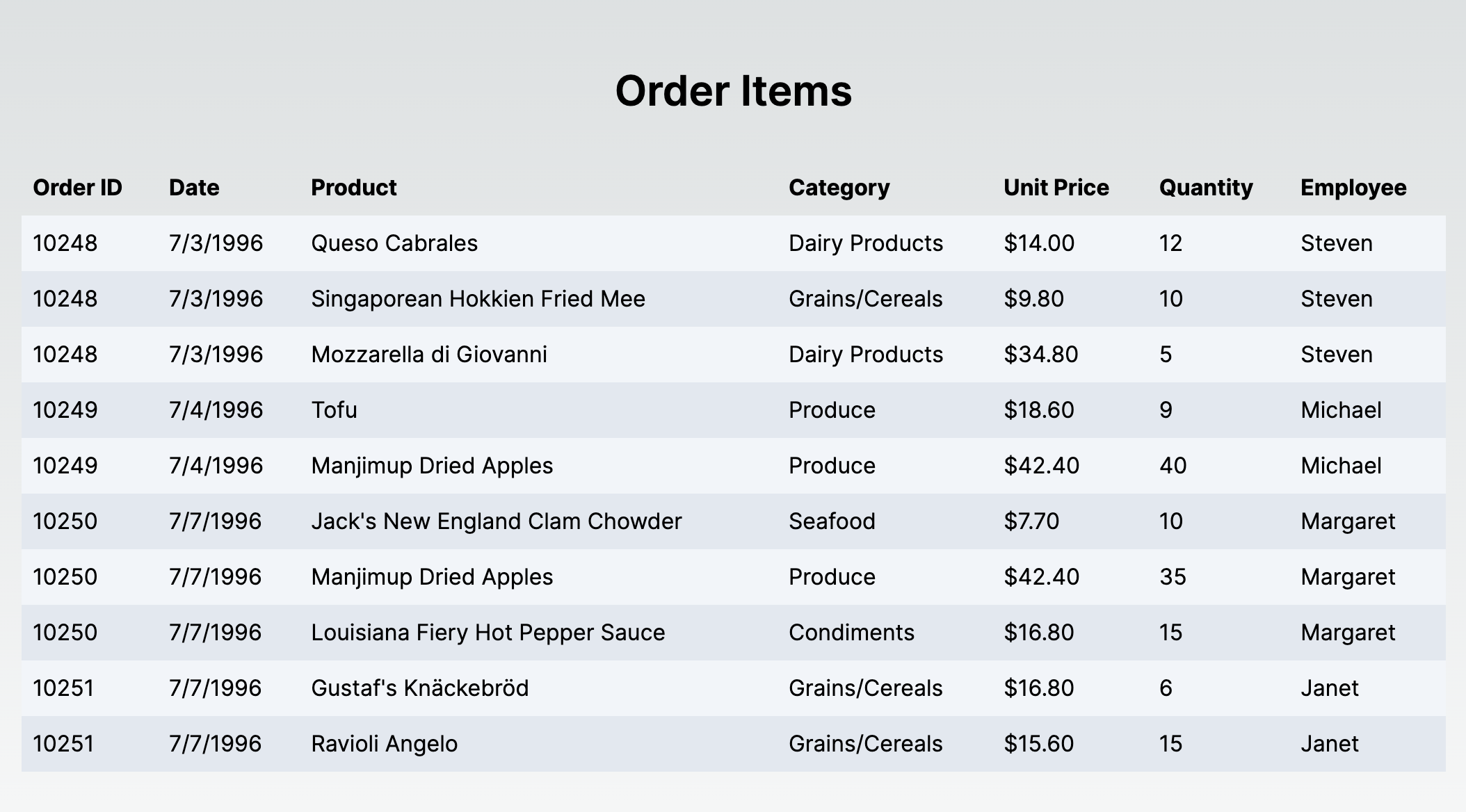Image resolution: width=1466 pixels, height=812 pixels.
Task: Click the Product column header
Action: 353,188
